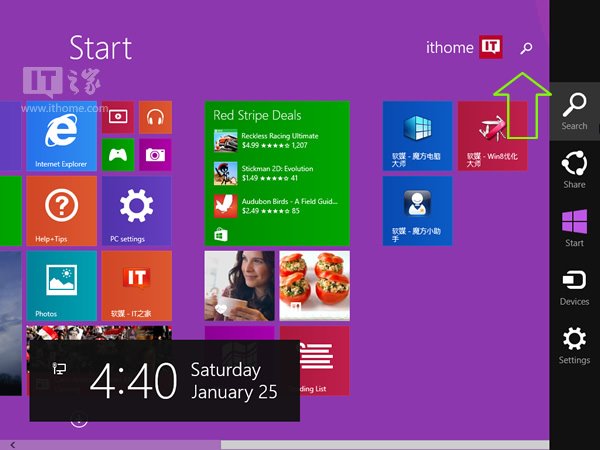Open the red IT之家 tile

(x=136, y=285)
